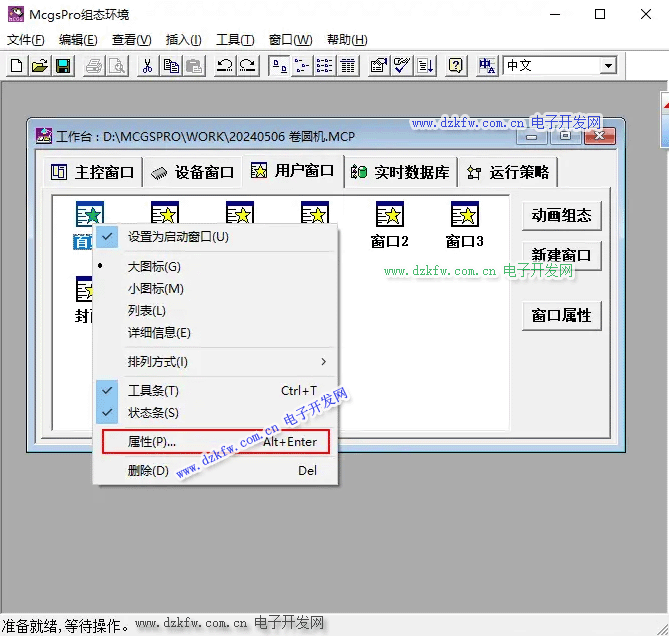The height and width of the screenshot is (636, 669).
Task: Click the Undo arrow icon
Action: [x=225, y=66]
